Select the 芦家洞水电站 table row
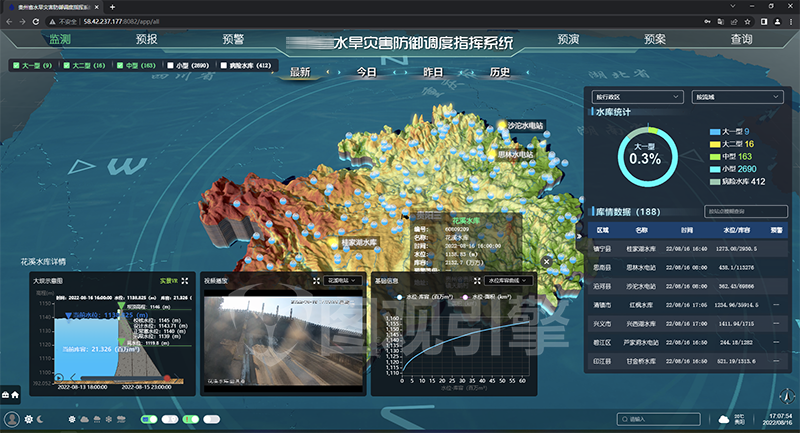Viewport: 800px width, 433px height. pyautogui.click(x=687, y=343)
